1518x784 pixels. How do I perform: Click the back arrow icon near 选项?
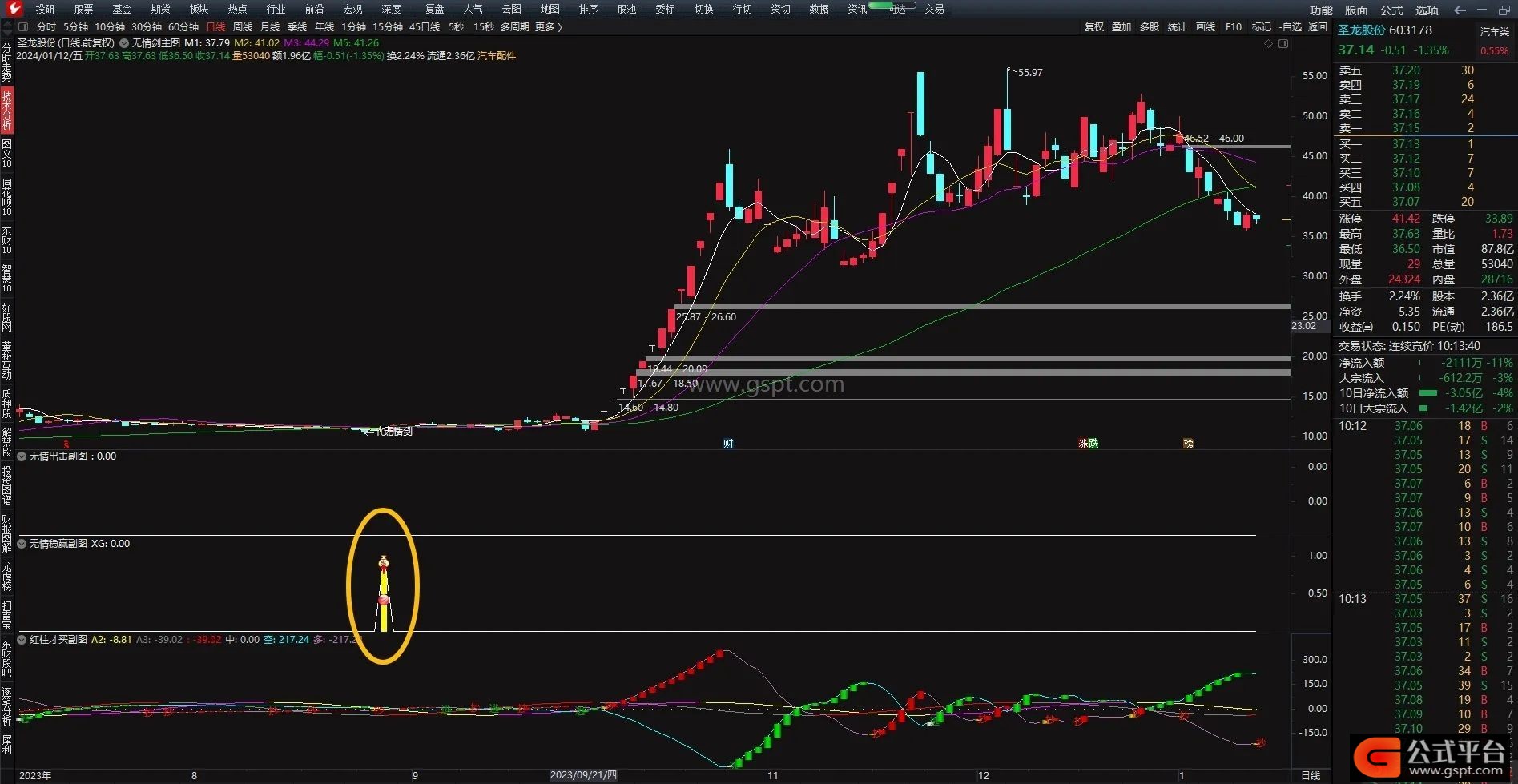tap(1460, 10)
